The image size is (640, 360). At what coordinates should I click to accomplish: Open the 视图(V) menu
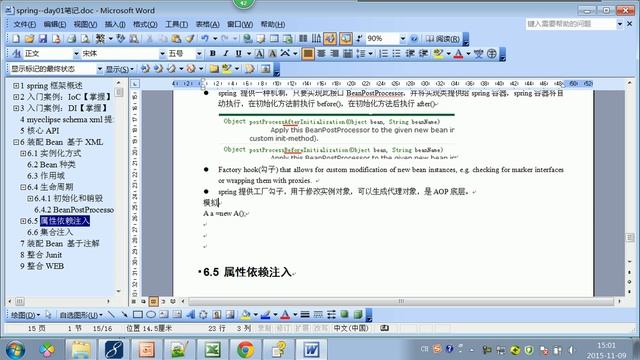click(x=85, y=24)
